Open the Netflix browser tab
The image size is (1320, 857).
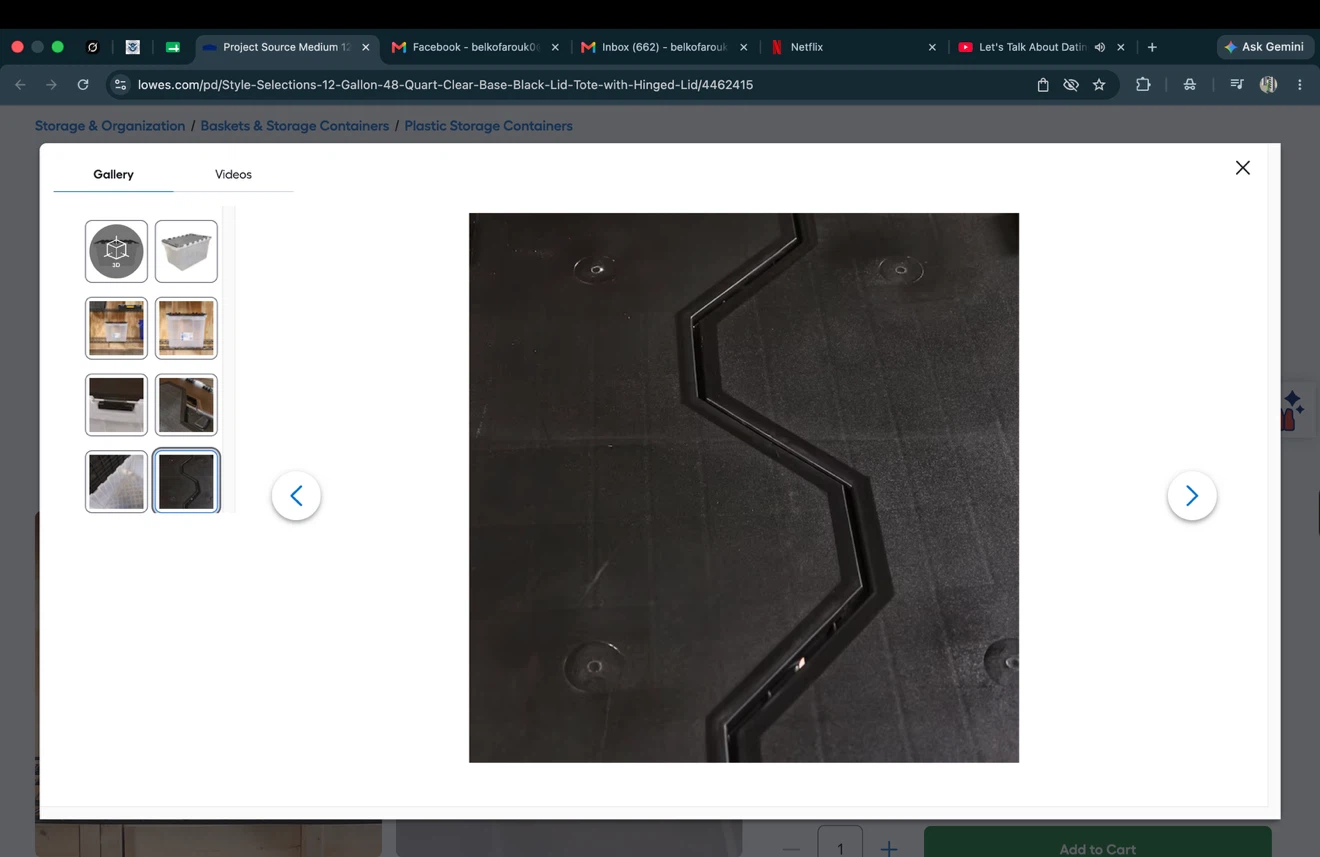(x=850, y=47)
